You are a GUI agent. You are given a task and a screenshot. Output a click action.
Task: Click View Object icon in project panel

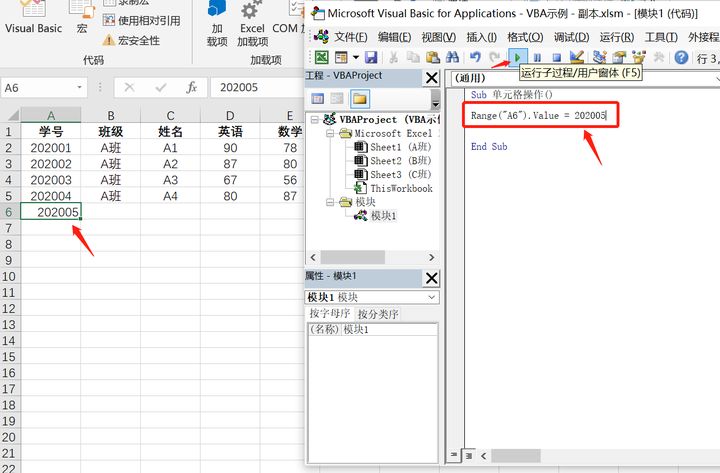pyautogui.click(x=337, y=98)
